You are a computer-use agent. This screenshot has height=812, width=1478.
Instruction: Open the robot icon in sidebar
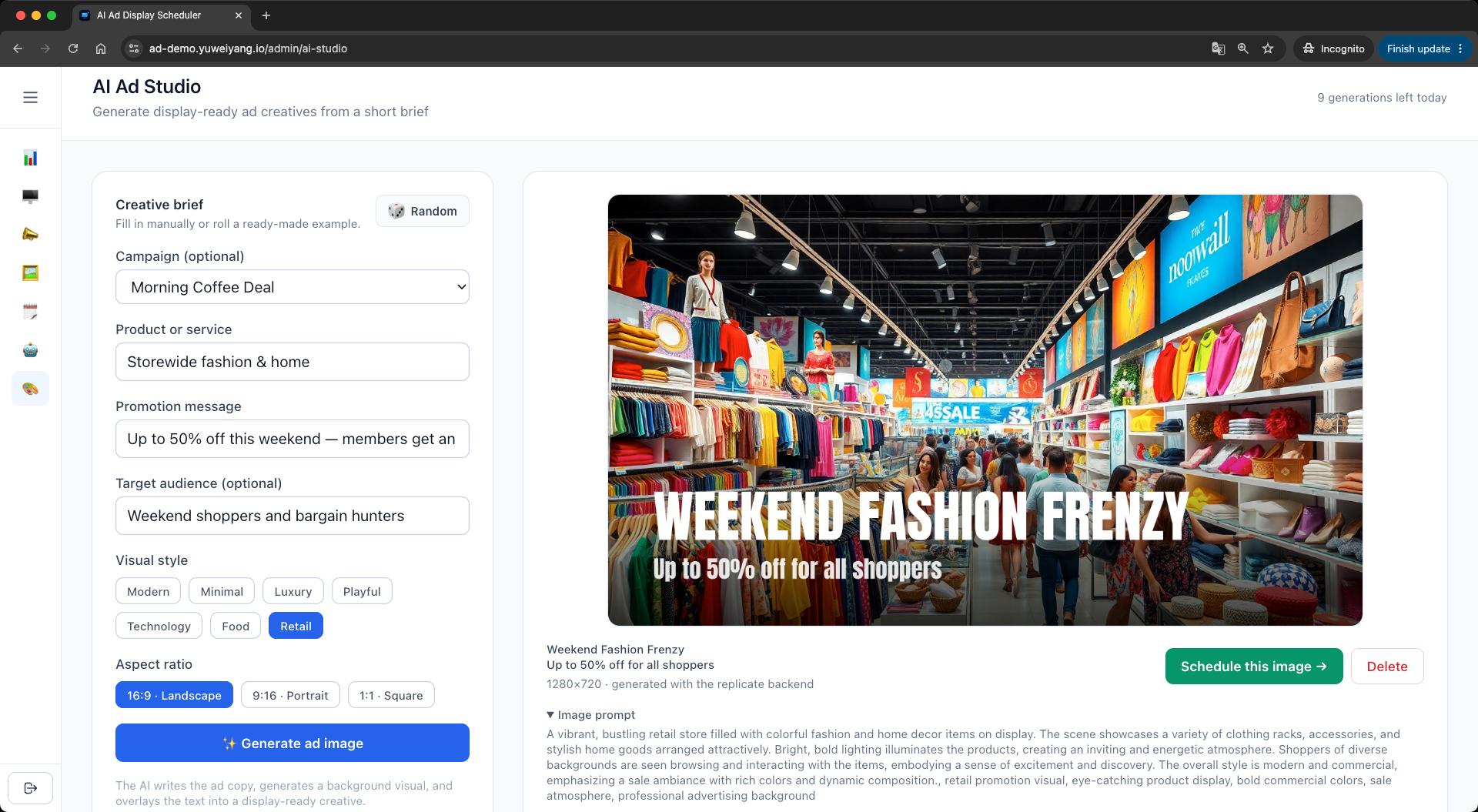[x=30, y=350]
